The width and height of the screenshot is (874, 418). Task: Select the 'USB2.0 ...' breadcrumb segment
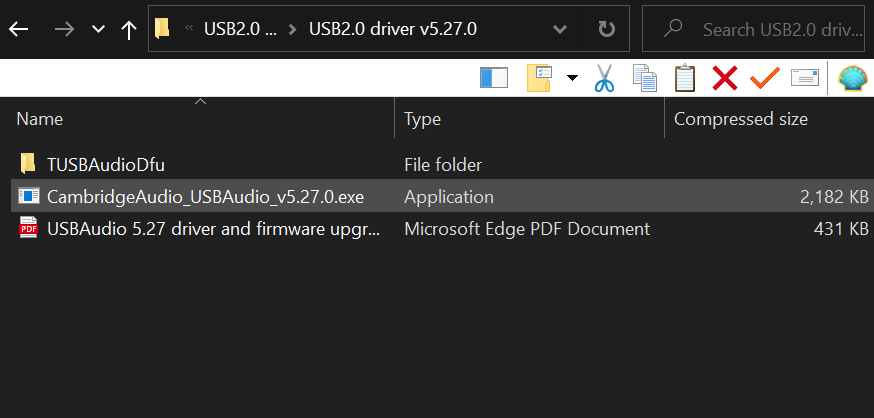click(x=240, y=29)
